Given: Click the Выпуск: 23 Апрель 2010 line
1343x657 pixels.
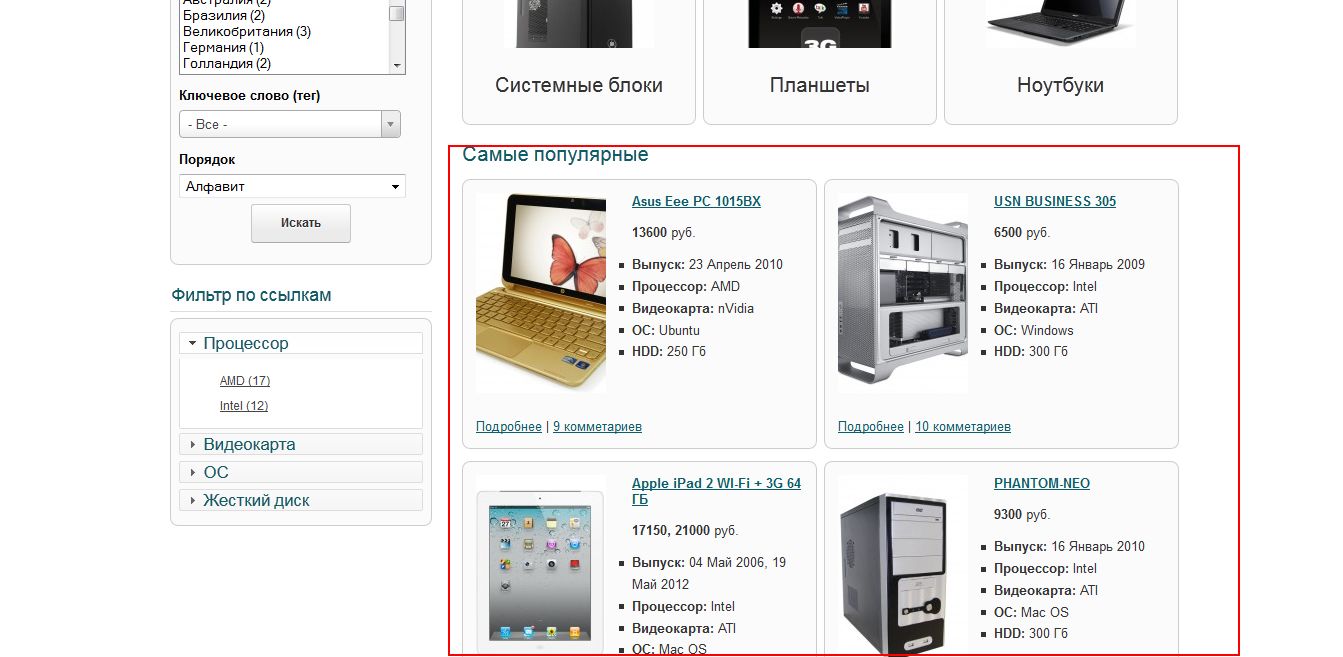Looking at the screenshot, I should [707, 265].
